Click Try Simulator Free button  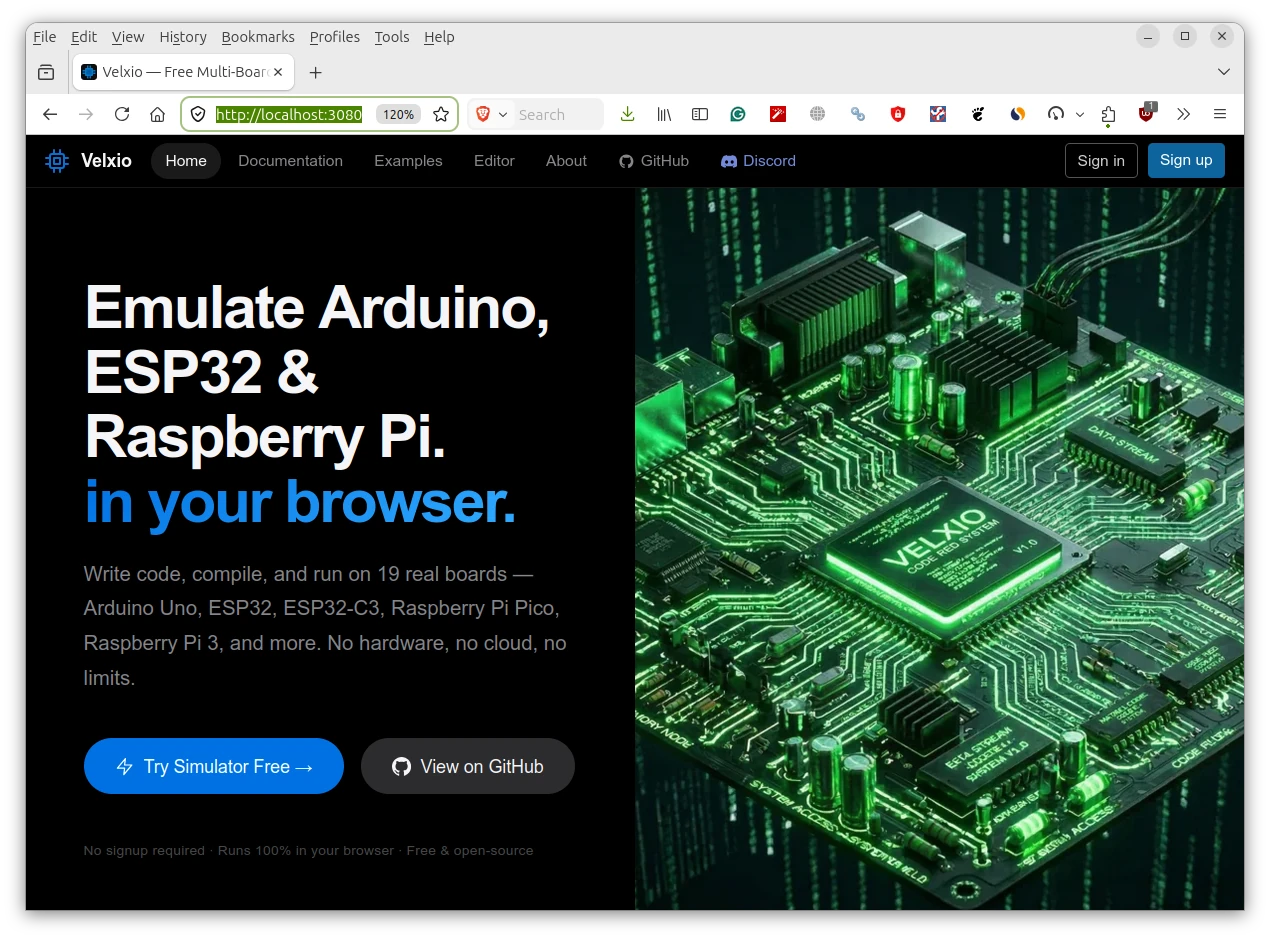(214, 766)
